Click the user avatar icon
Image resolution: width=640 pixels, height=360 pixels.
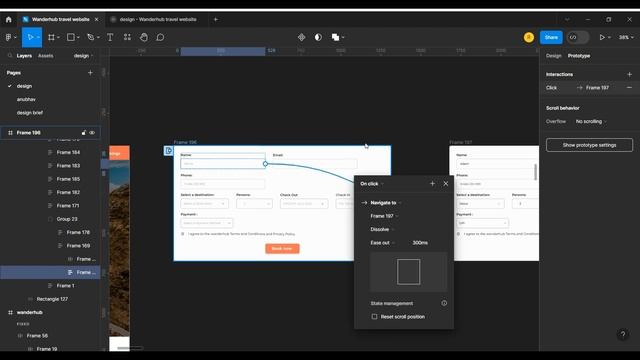tap(529, 37)
